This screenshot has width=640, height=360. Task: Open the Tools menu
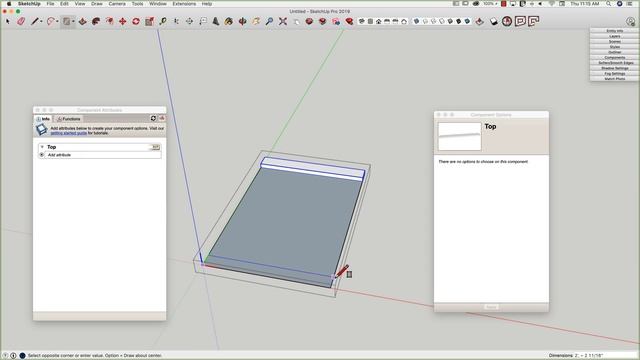click(x=137, y=4)
